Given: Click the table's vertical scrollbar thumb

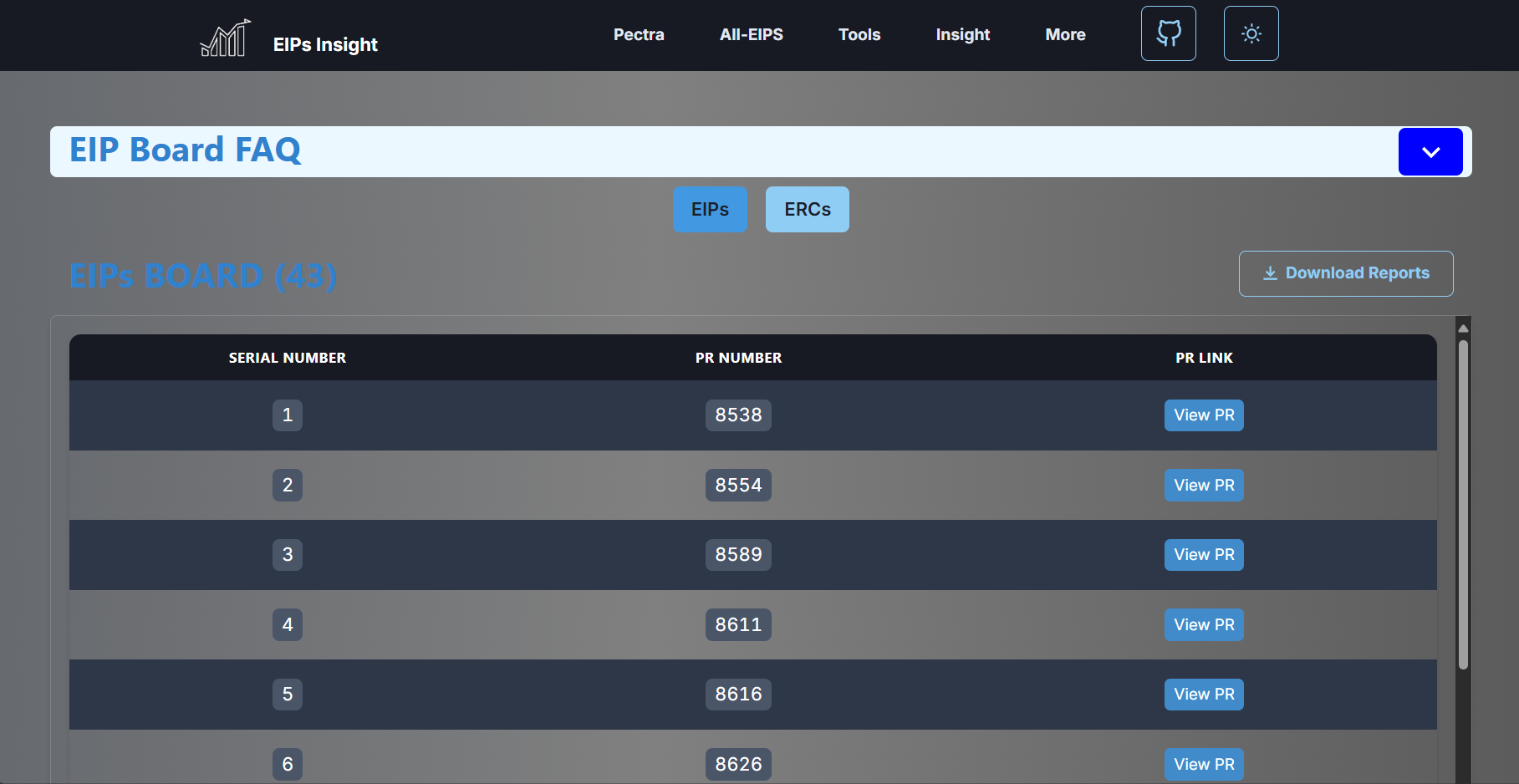Looking at the screenshot, I should pos(1463,501).
